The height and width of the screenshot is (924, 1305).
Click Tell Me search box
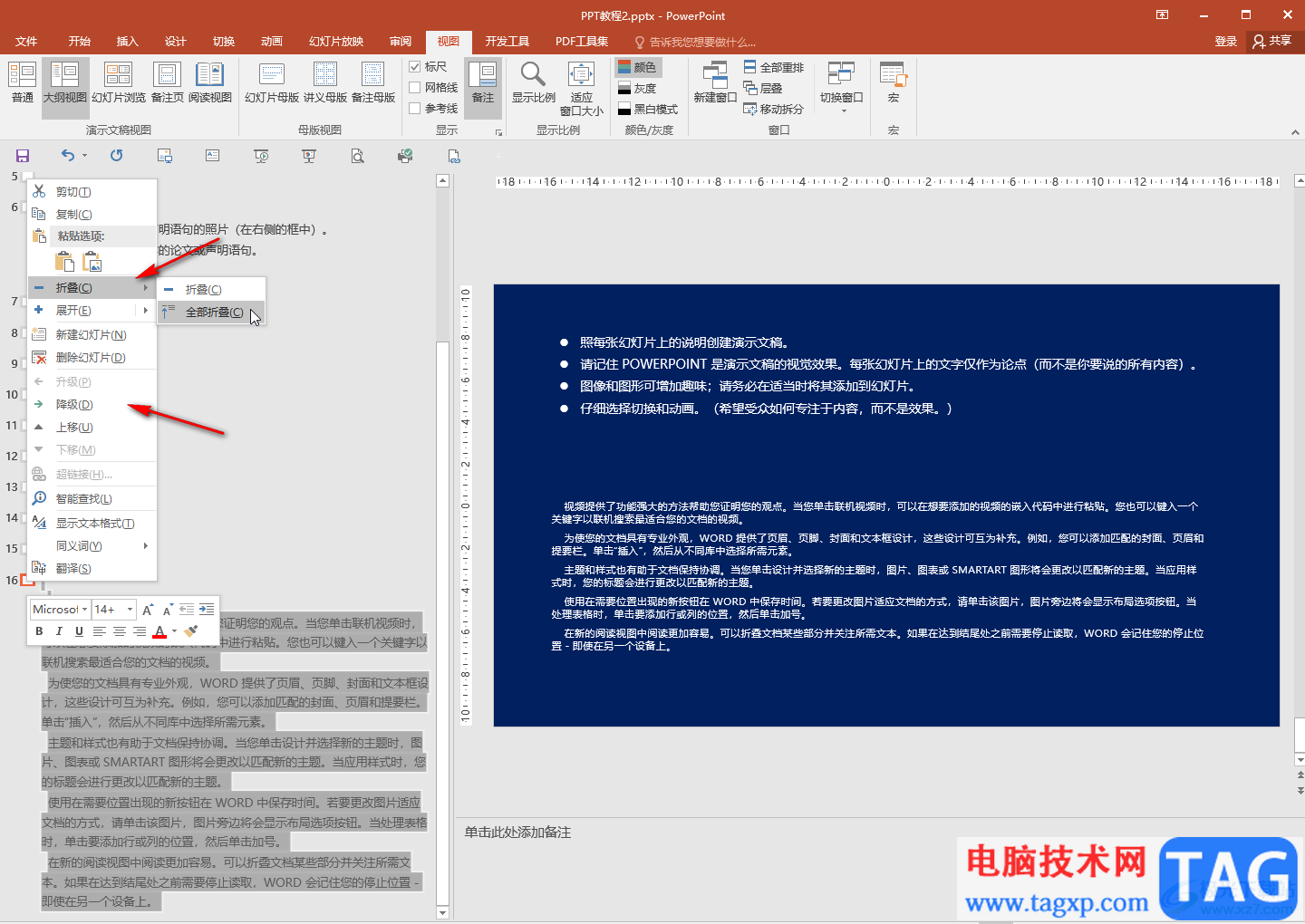click(x=695, y=42)
